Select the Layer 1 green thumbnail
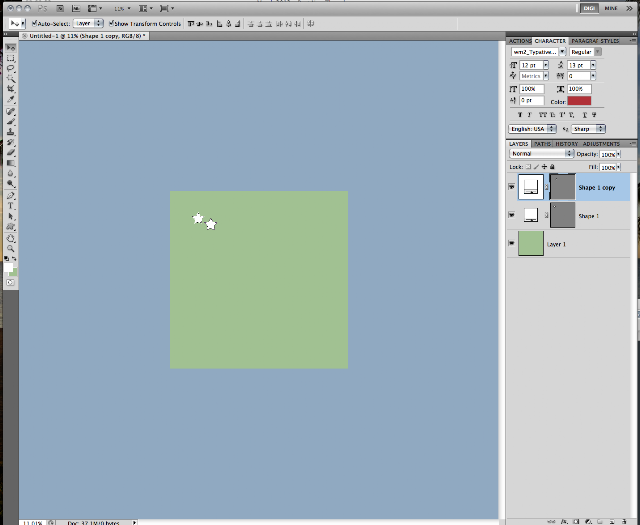This screenshot has width=640, height=525. click(531, 243)
